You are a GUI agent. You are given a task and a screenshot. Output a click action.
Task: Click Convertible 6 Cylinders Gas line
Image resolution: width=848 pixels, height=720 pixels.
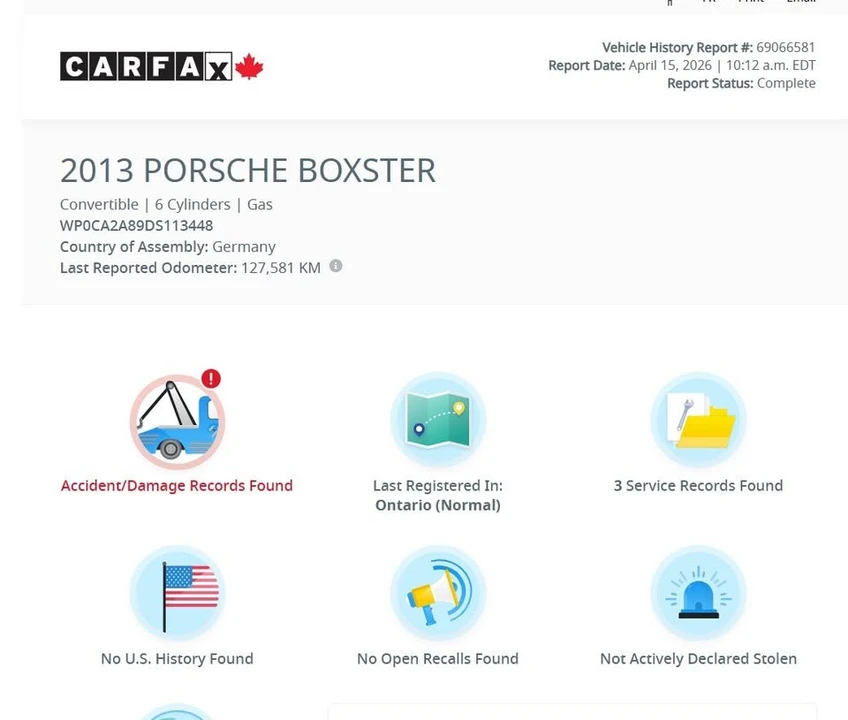(166, 204)
